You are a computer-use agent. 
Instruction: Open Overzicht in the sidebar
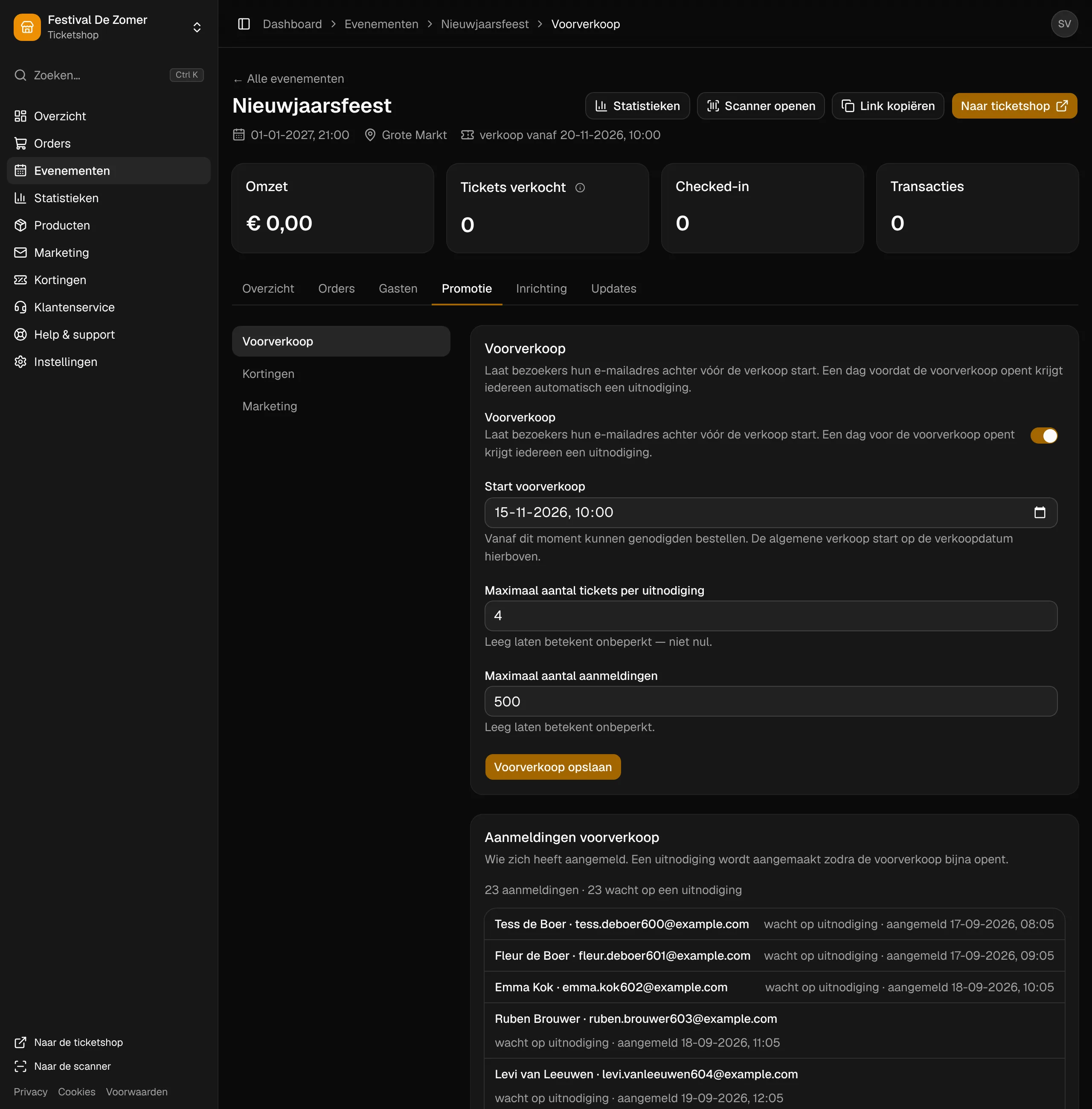(109, 116)
